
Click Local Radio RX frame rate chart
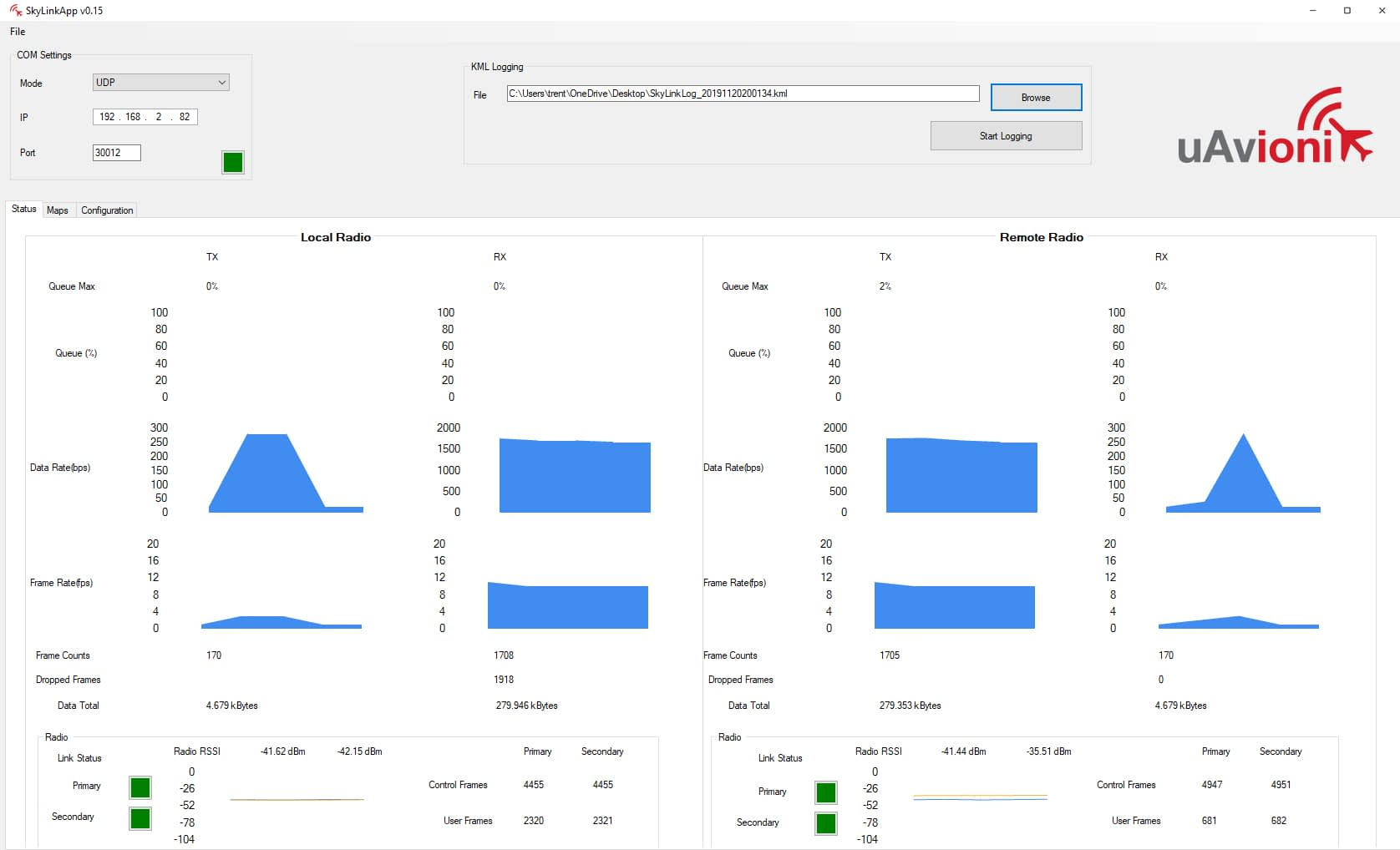(x=568, y=605)
